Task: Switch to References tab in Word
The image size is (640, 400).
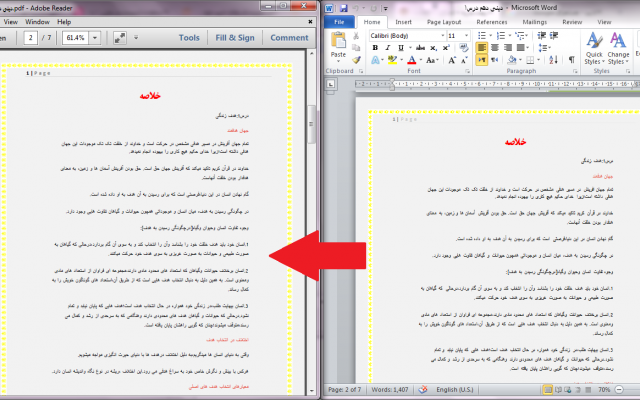Action: (x=492, y=22)
